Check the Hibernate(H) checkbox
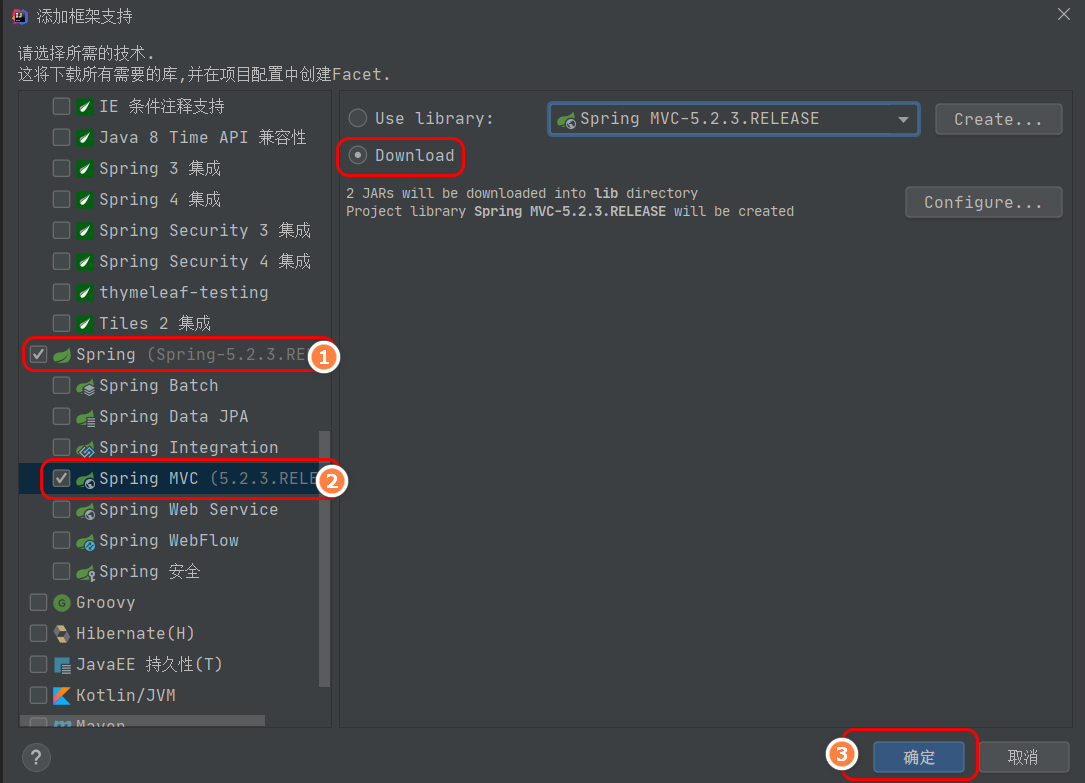 click(x=38, y=634)
